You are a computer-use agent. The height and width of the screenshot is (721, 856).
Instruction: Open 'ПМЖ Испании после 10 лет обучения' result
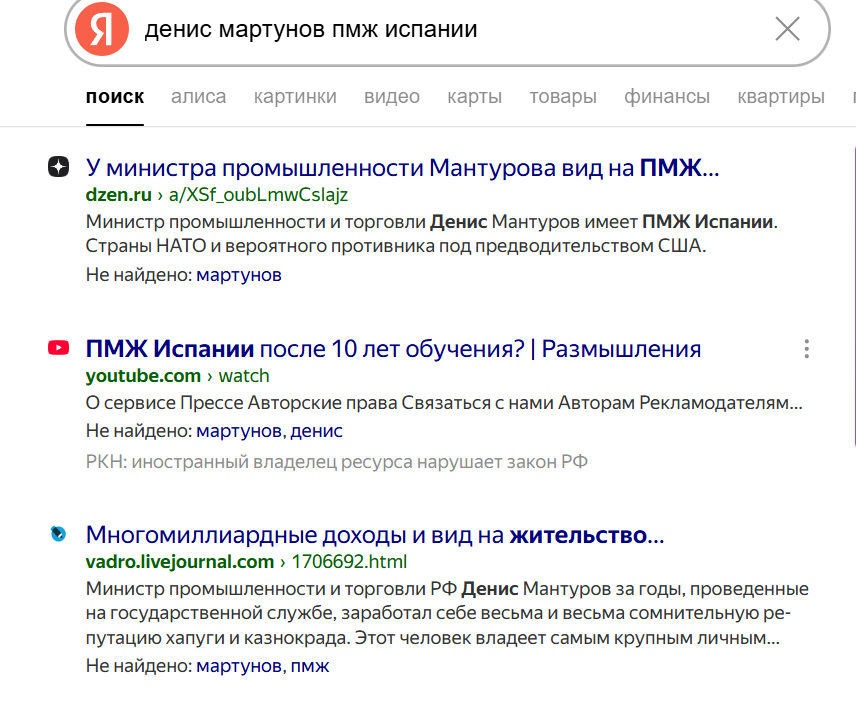click(x=393, y=349)
